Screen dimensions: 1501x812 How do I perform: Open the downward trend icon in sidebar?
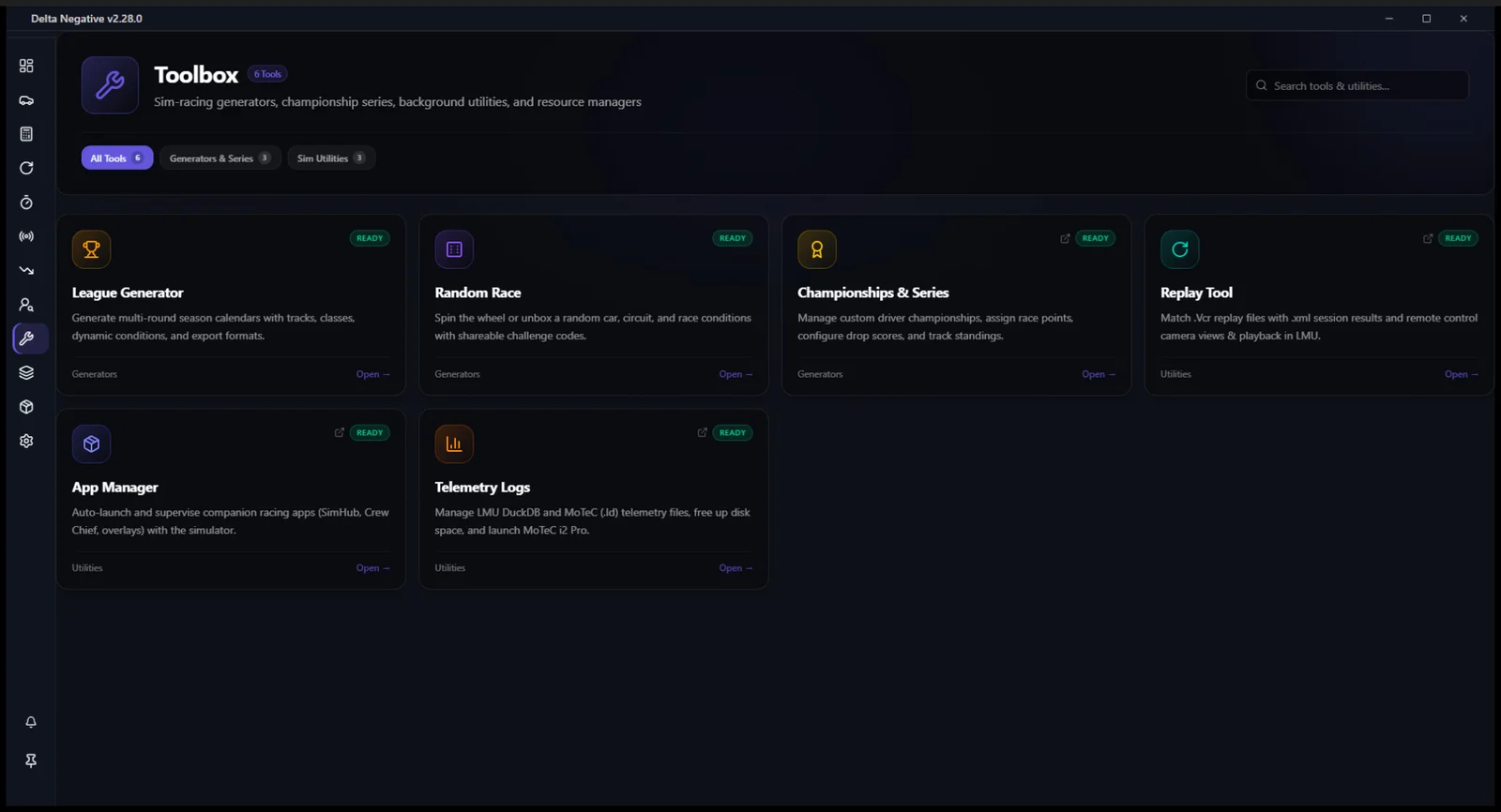26,270
